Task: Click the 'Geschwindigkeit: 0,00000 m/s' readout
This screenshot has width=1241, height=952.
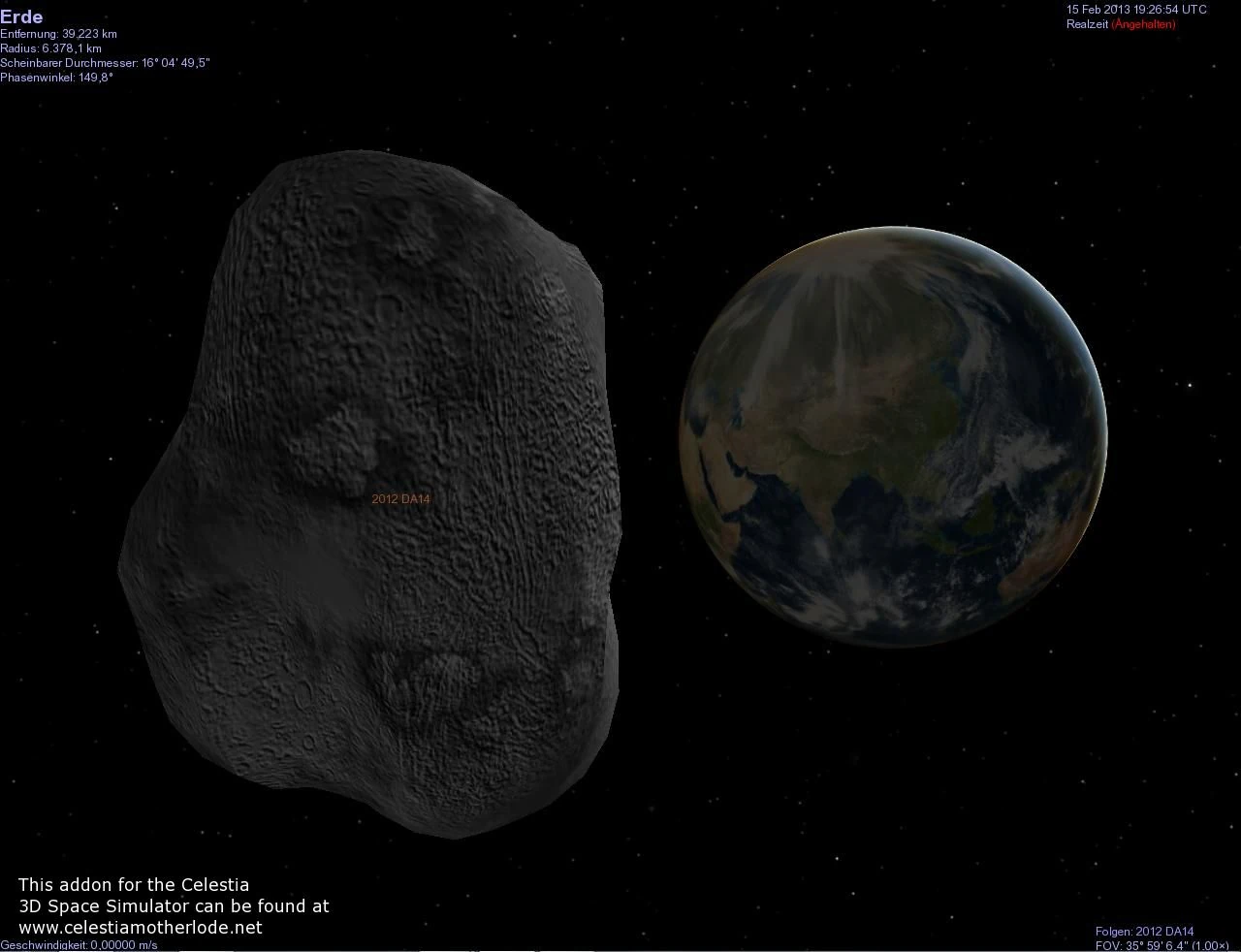Action: click(x=79, y=945)
